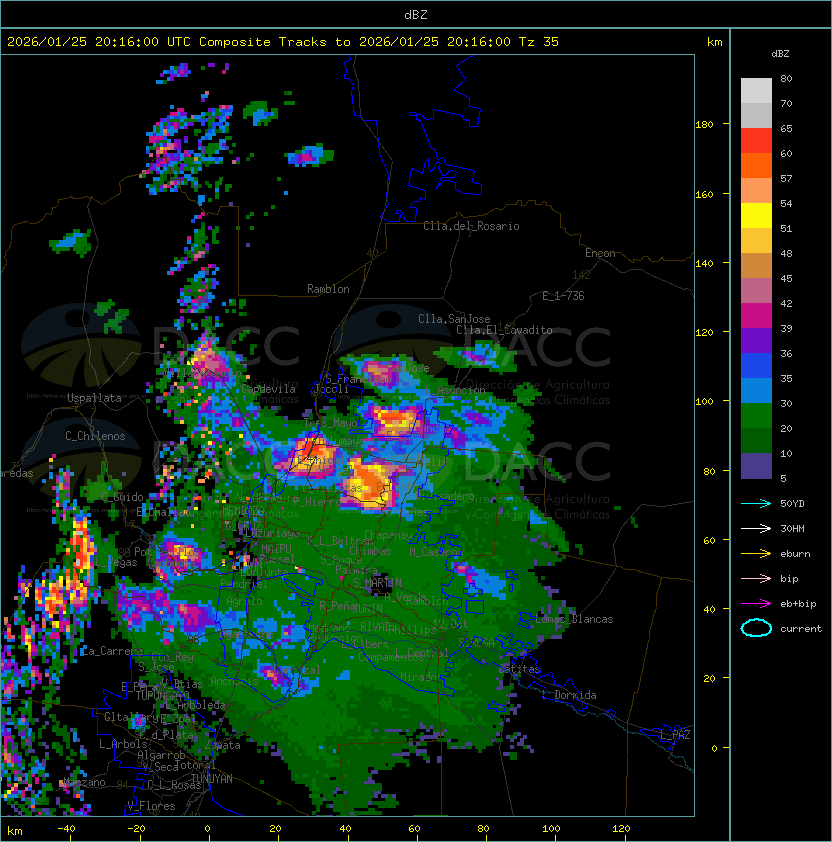Select the magenta 39–42 dBZ legend swatch
The width and height of the screenshot is (832, 842).
point(756,316)
